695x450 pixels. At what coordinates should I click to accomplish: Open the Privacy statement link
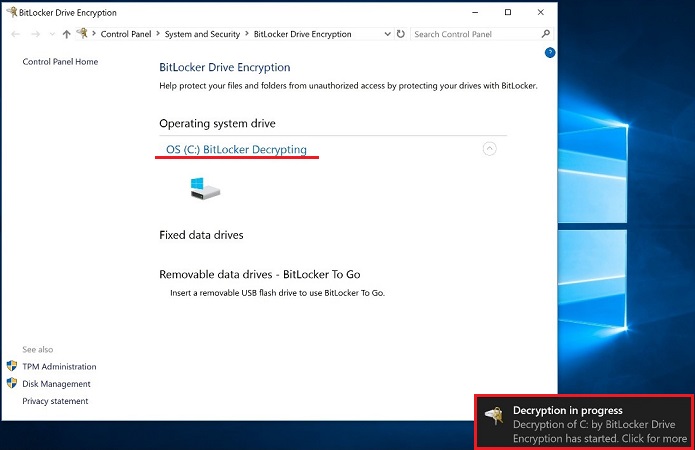[x=55, y=401]
